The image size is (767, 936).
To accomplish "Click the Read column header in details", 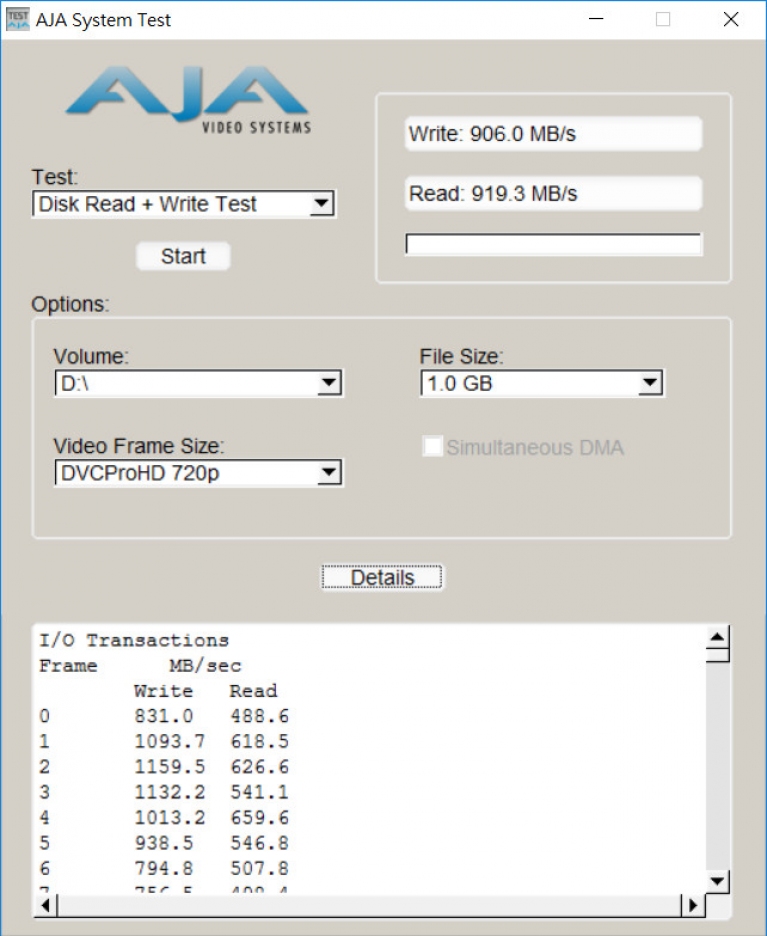I will [254, 691].
